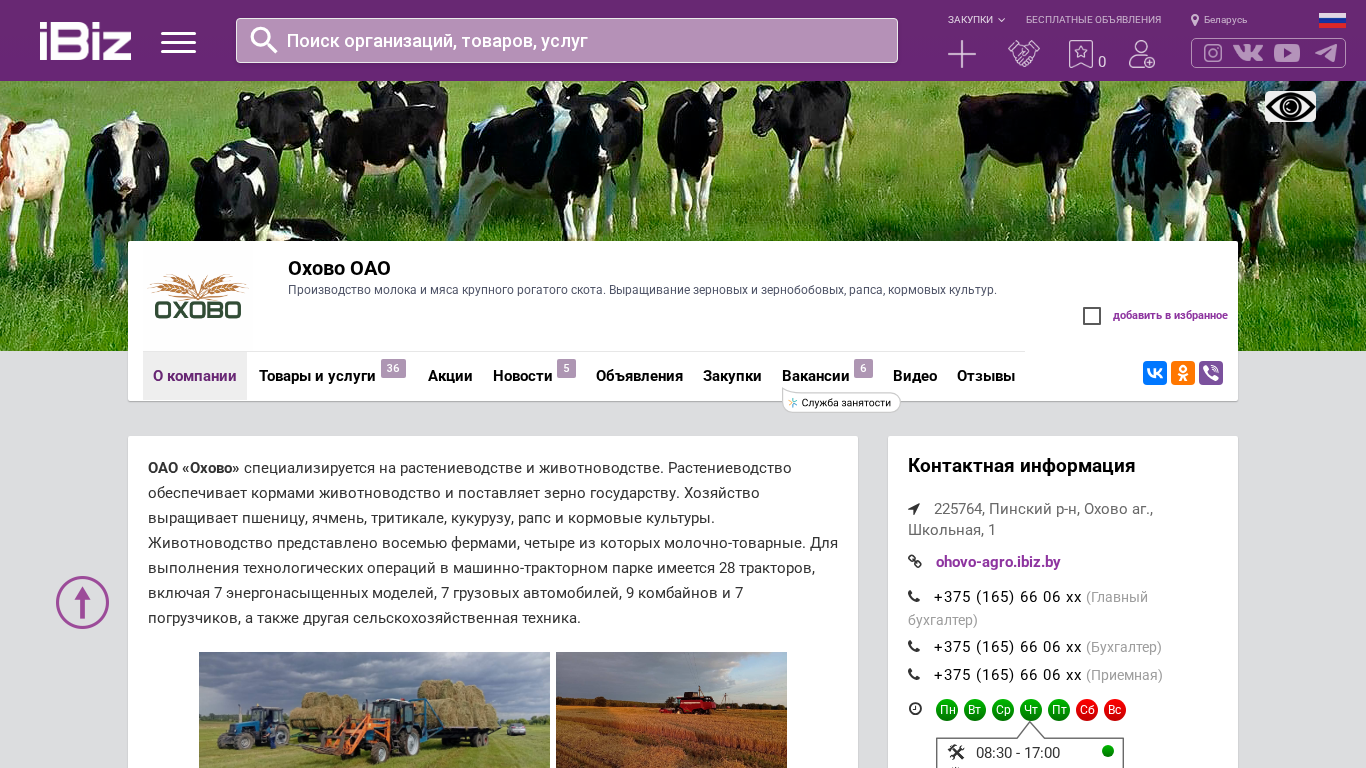Reveal the Главный бухгалтер phone number
The height and width of the screenshot is (768, 1366).
[x=1008, y=597]
